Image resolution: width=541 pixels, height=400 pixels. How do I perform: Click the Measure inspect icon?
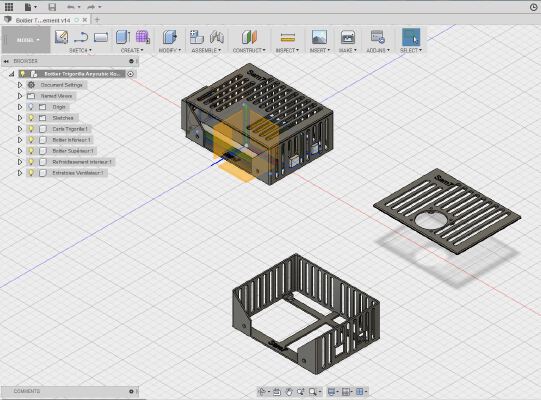click(287, 37)
